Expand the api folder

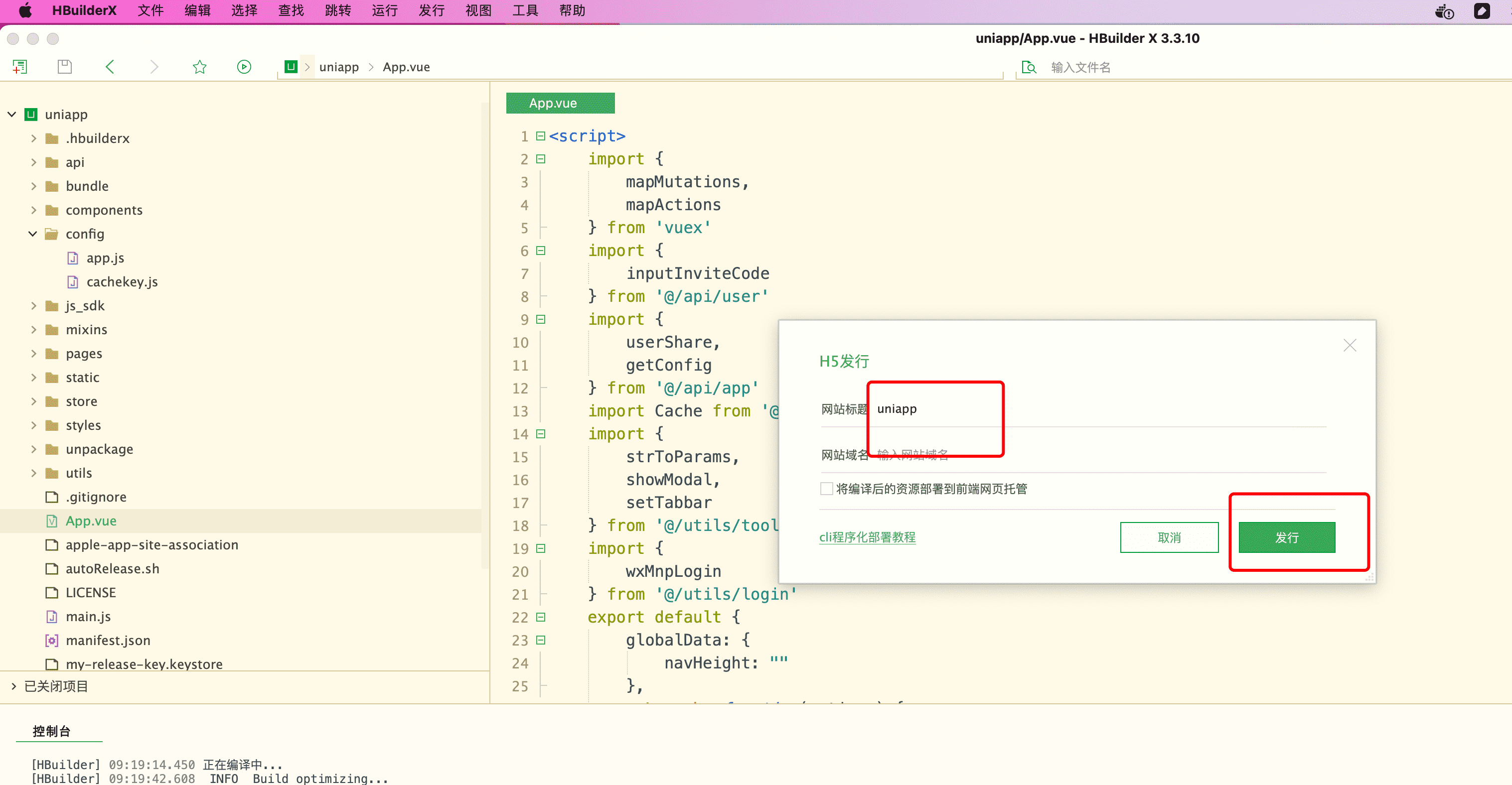pyautogui.click(x=33, y=162)
